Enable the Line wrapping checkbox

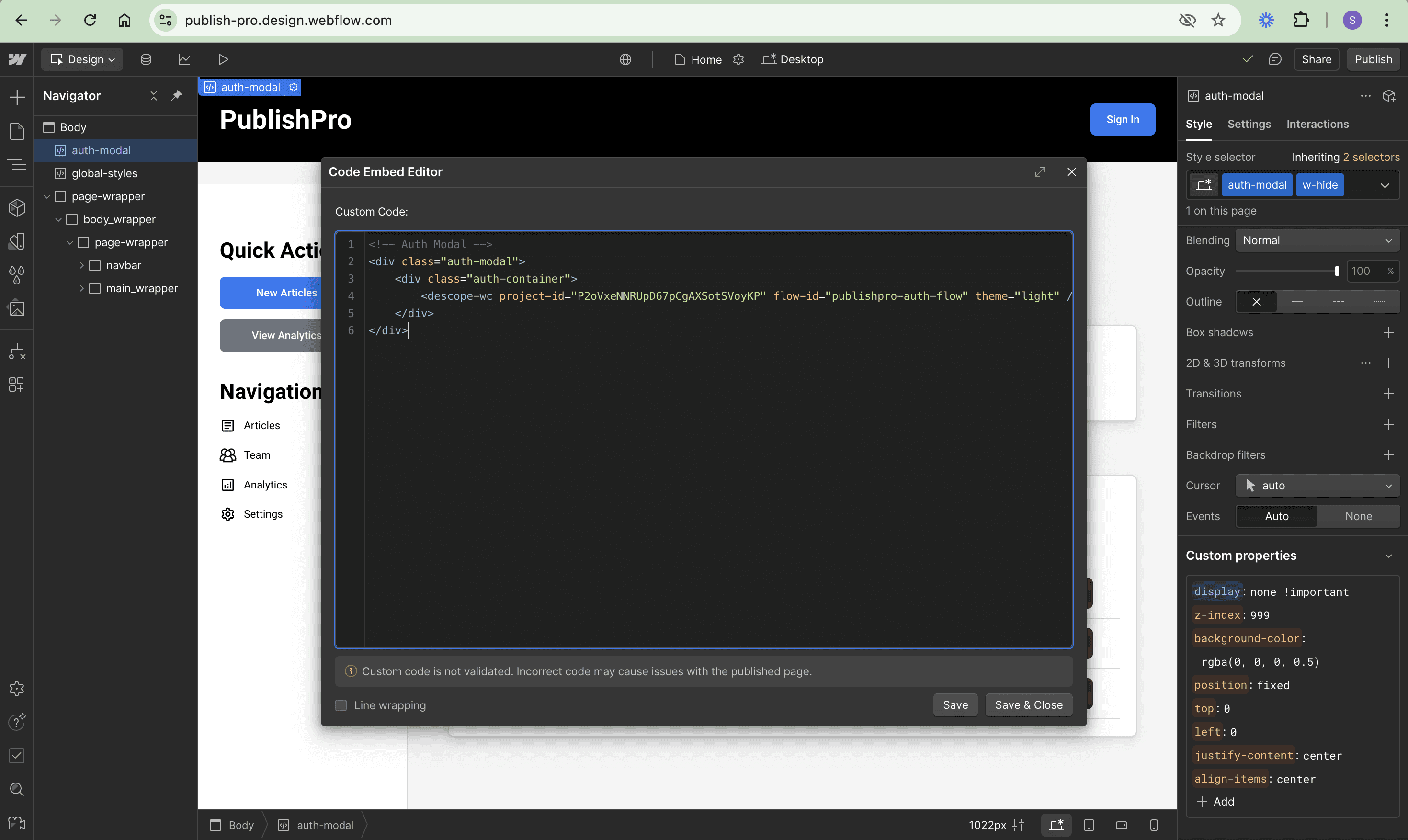coord(341,705)
